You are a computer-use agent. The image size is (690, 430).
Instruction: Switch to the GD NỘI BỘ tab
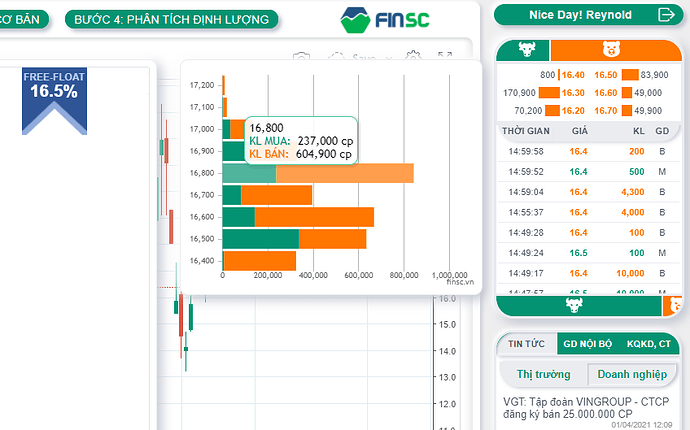pyautogui.click(x=587, y=344)
